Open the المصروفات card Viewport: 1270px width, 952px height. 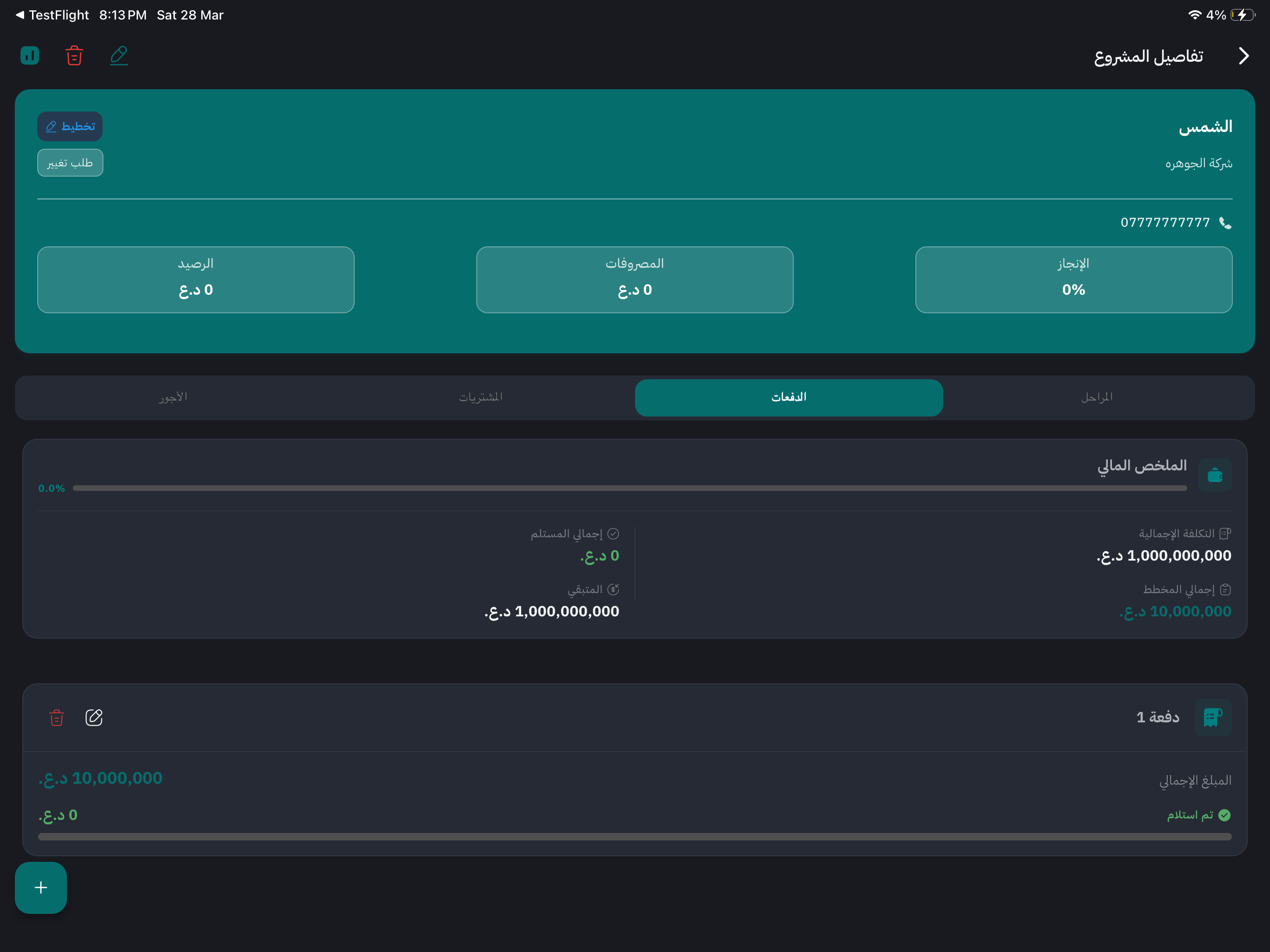pos(635,280)
